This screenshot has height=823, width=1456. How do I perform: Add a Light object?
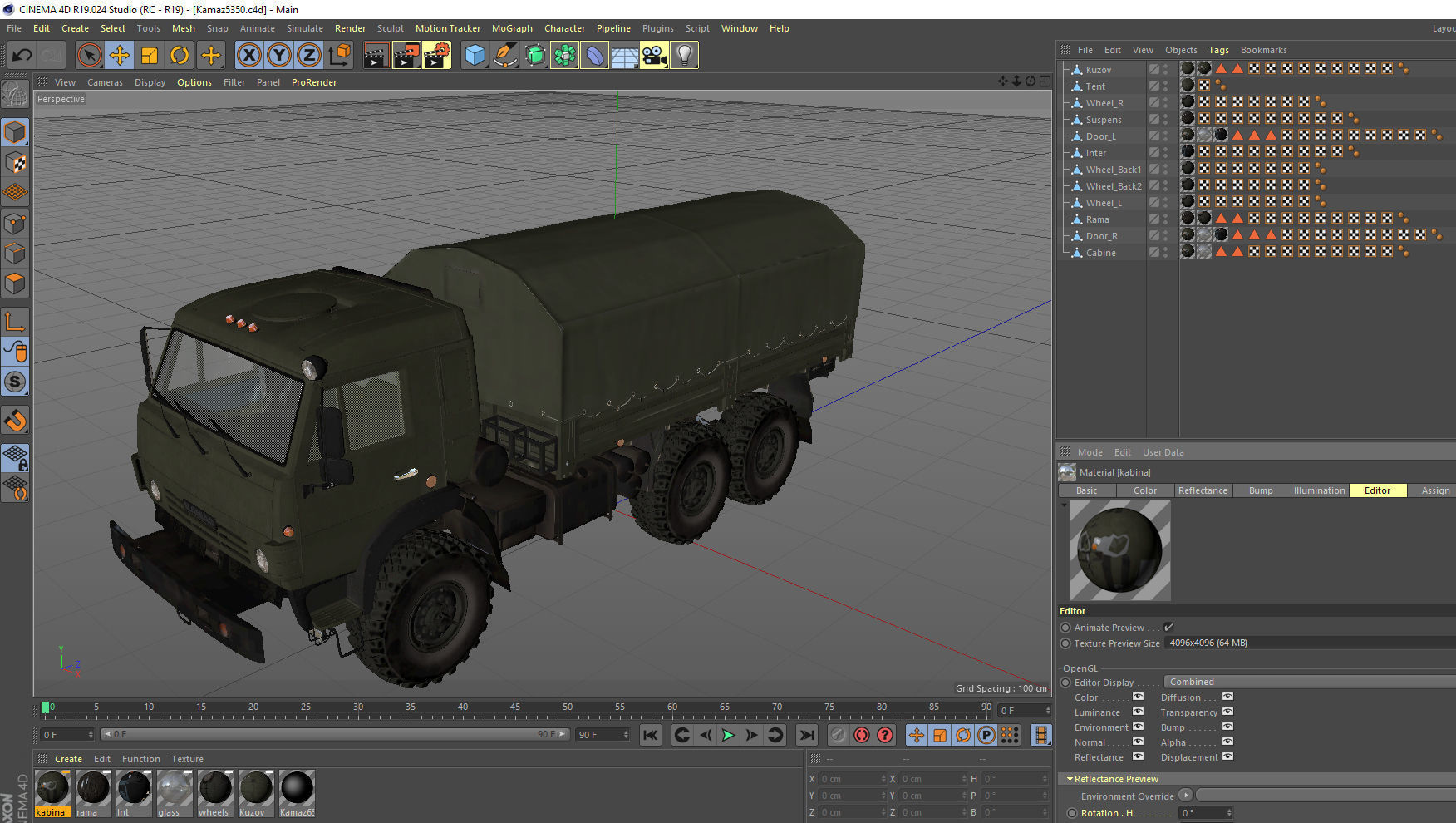684,56
